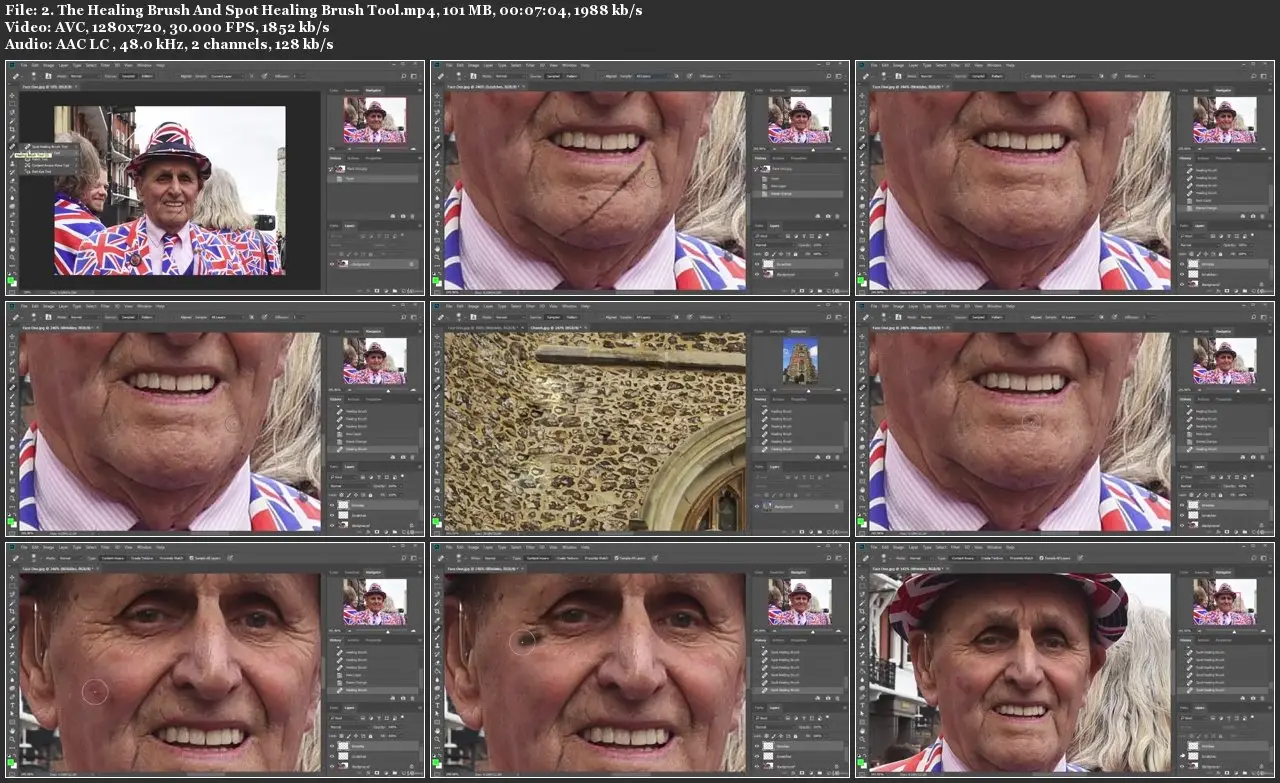Screen dimensions: 1280x783
Task: Select the Crop tool in the tool-flyout frame
Action: tap(12, 128)
